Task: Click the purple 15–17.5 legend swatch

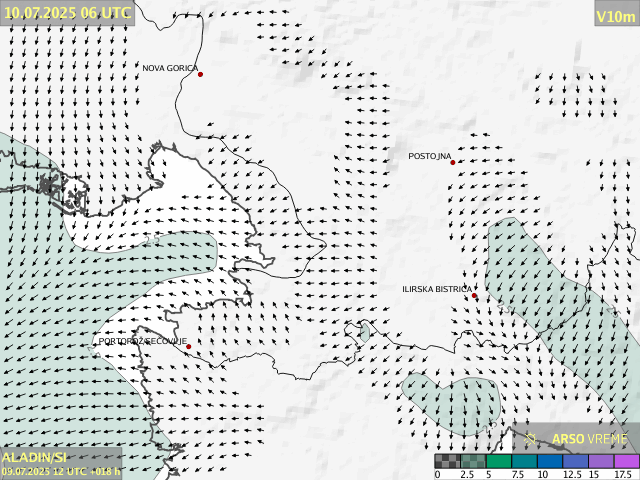Action: [602, 461]
